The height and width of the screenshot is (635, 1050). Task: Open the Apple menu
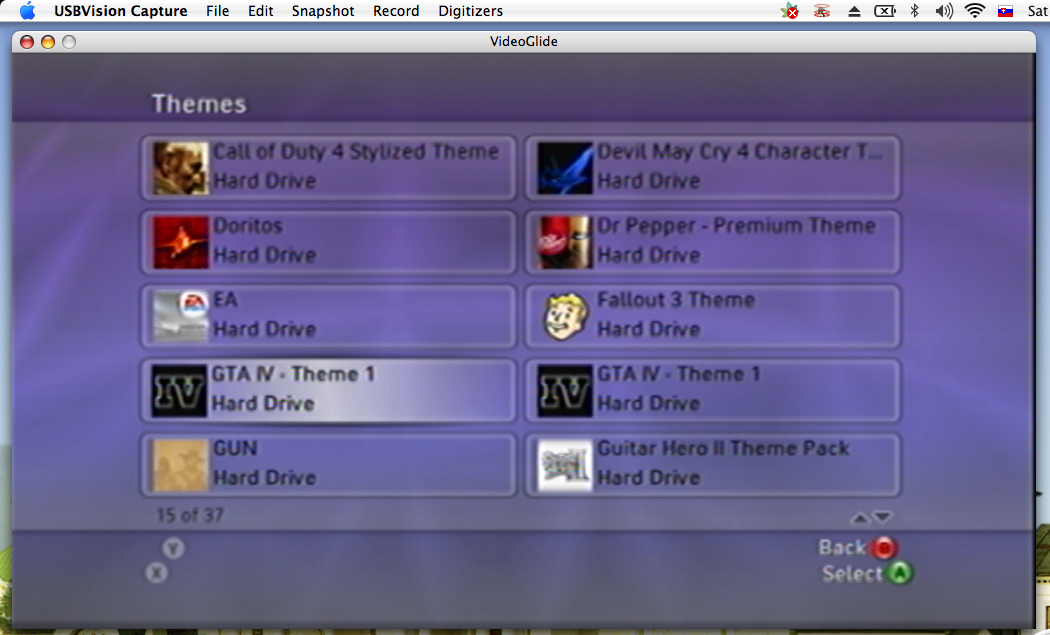27,11
